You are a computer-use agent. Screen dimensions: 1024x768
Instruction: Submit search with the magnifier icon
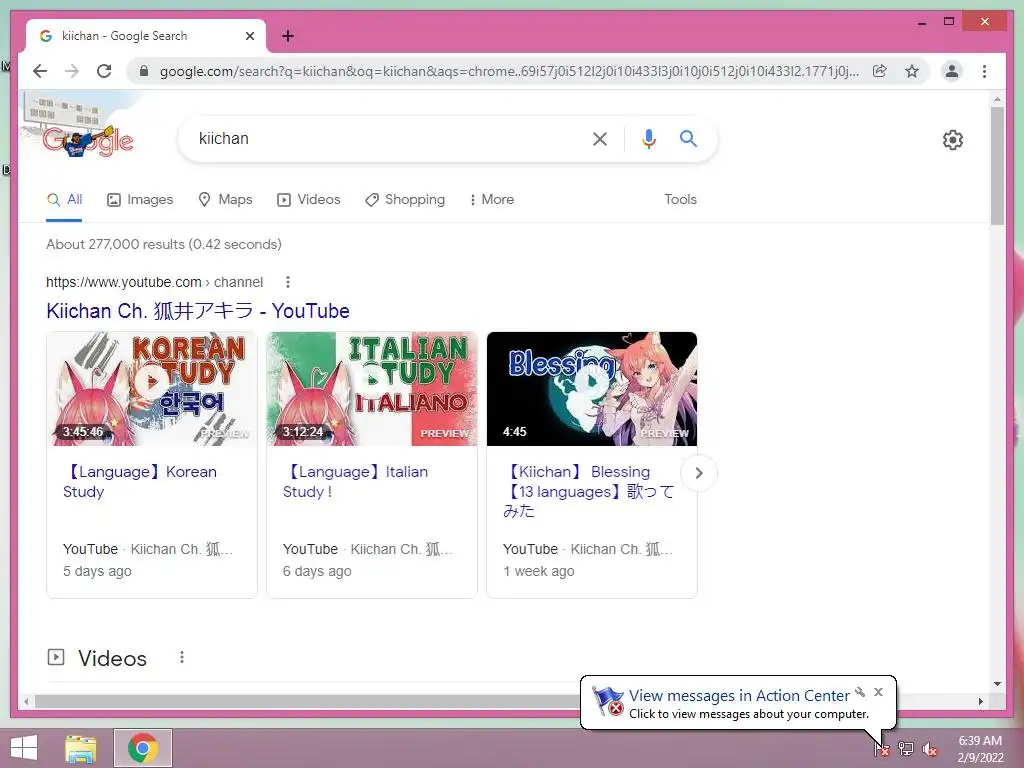[688, 138]
